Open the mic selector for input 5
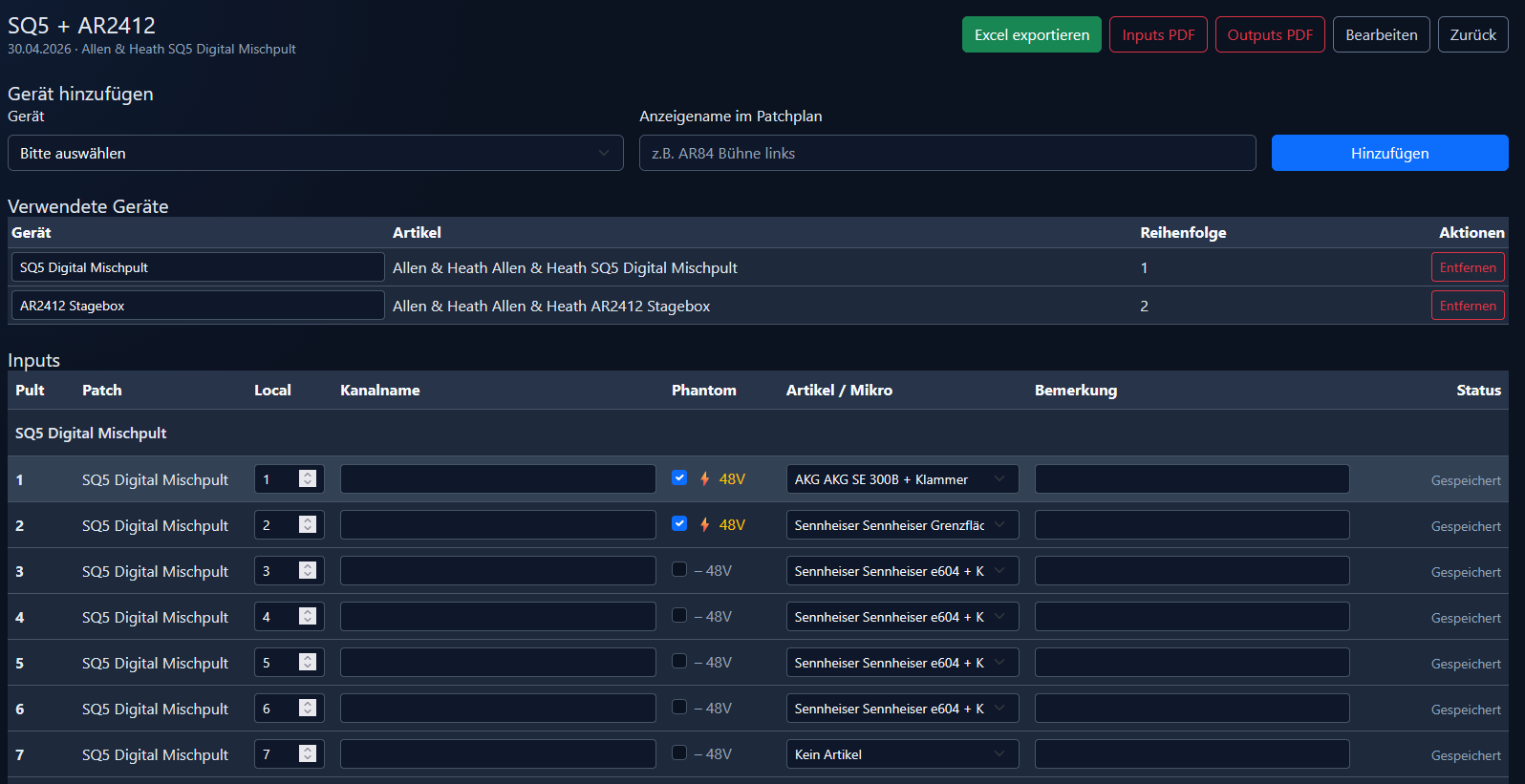 (902, 663)
